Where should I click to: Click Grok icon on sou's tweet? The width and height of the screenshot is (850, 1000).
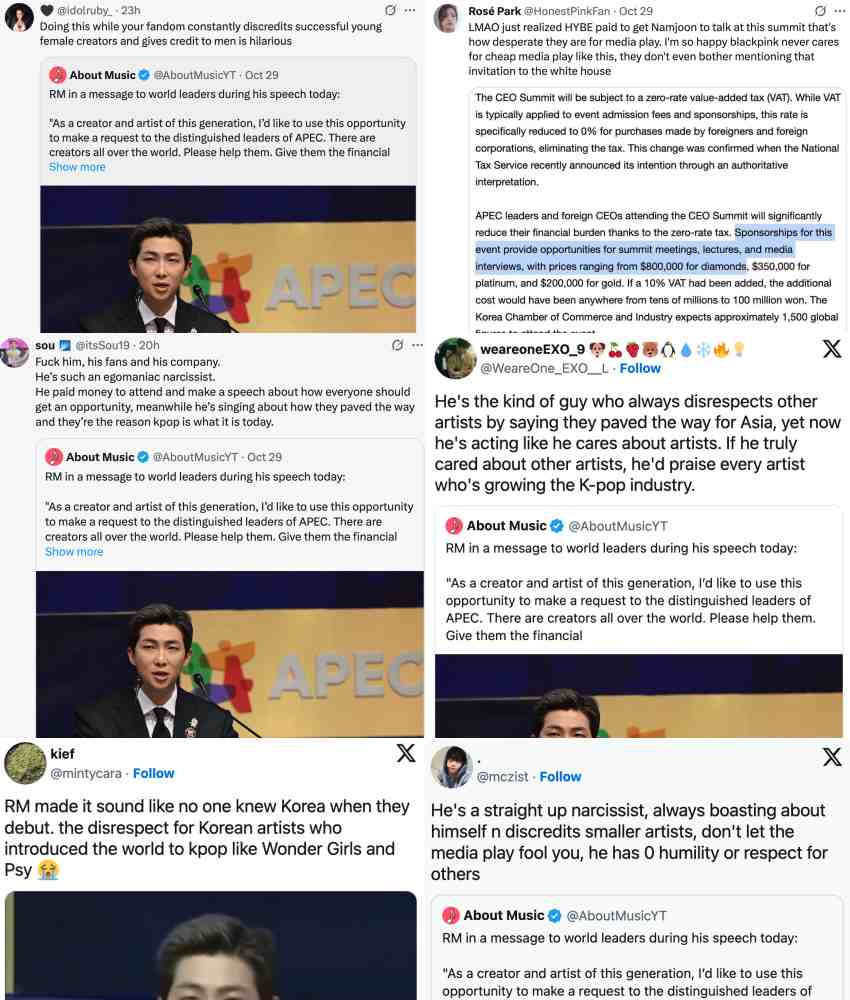point(397,345)
